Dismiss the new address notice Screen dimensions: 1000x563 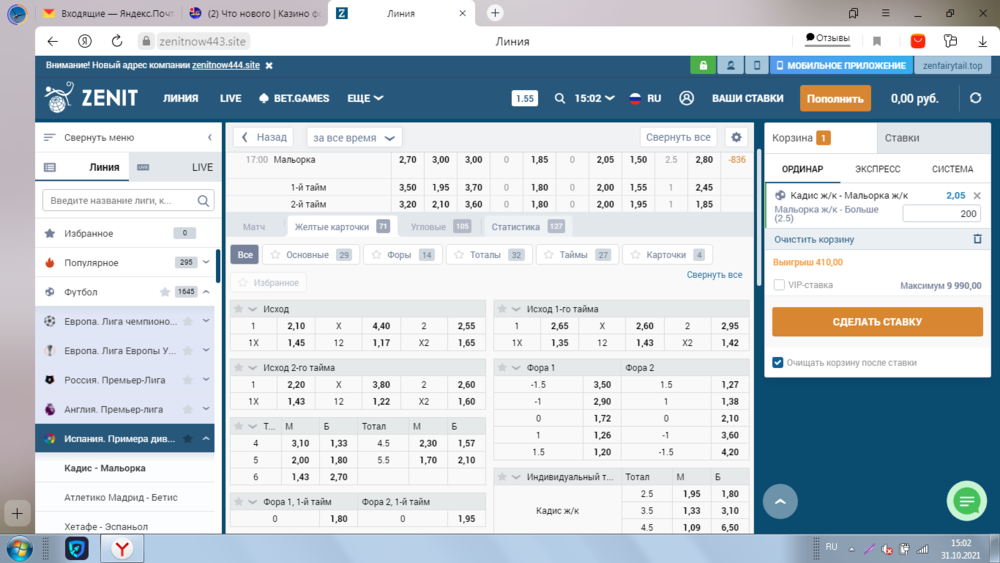269,65
